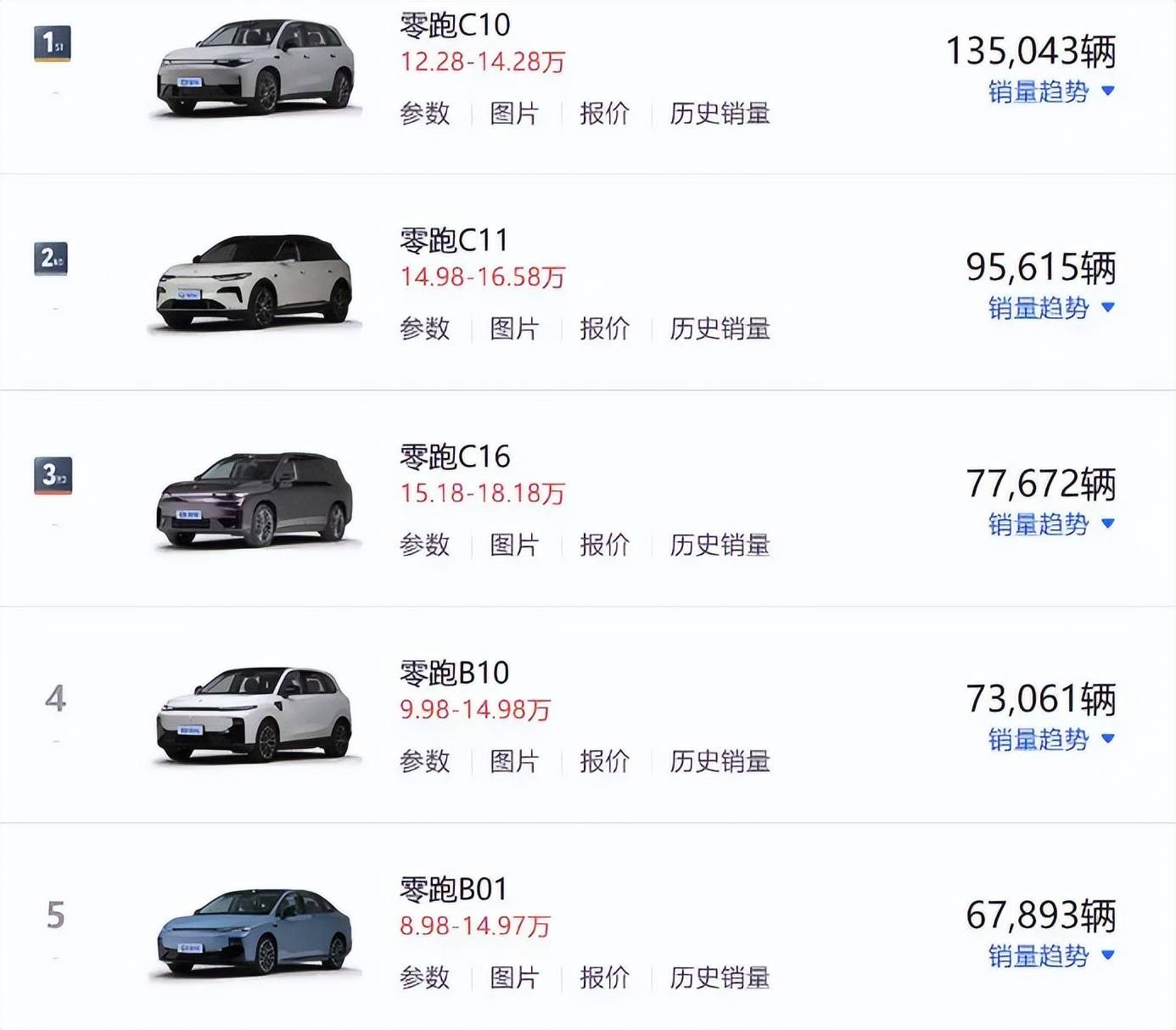Show 销量趋势 dropdown for 零跑C16
1176x1030 pixels.
point(1050,524)
